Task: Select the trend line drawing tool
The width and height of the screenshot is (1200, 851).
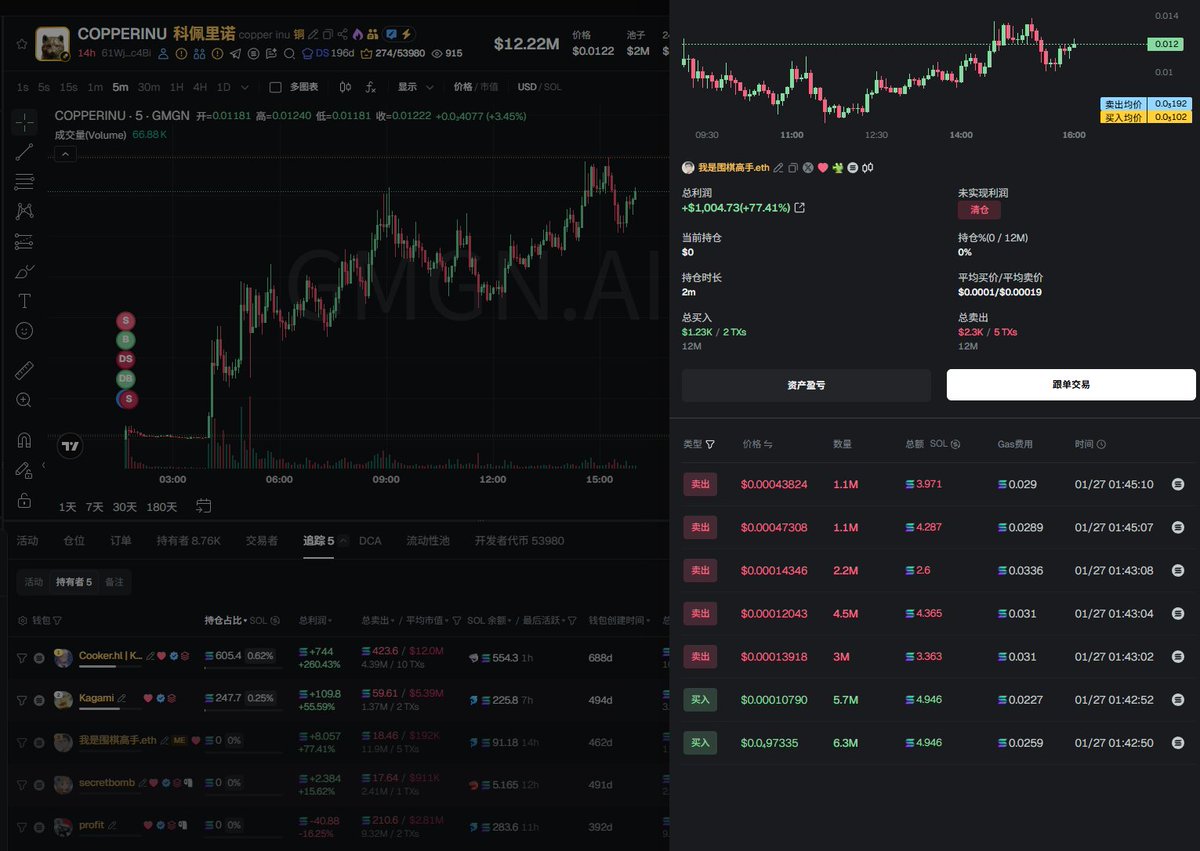Action: [x=25, y=152]
